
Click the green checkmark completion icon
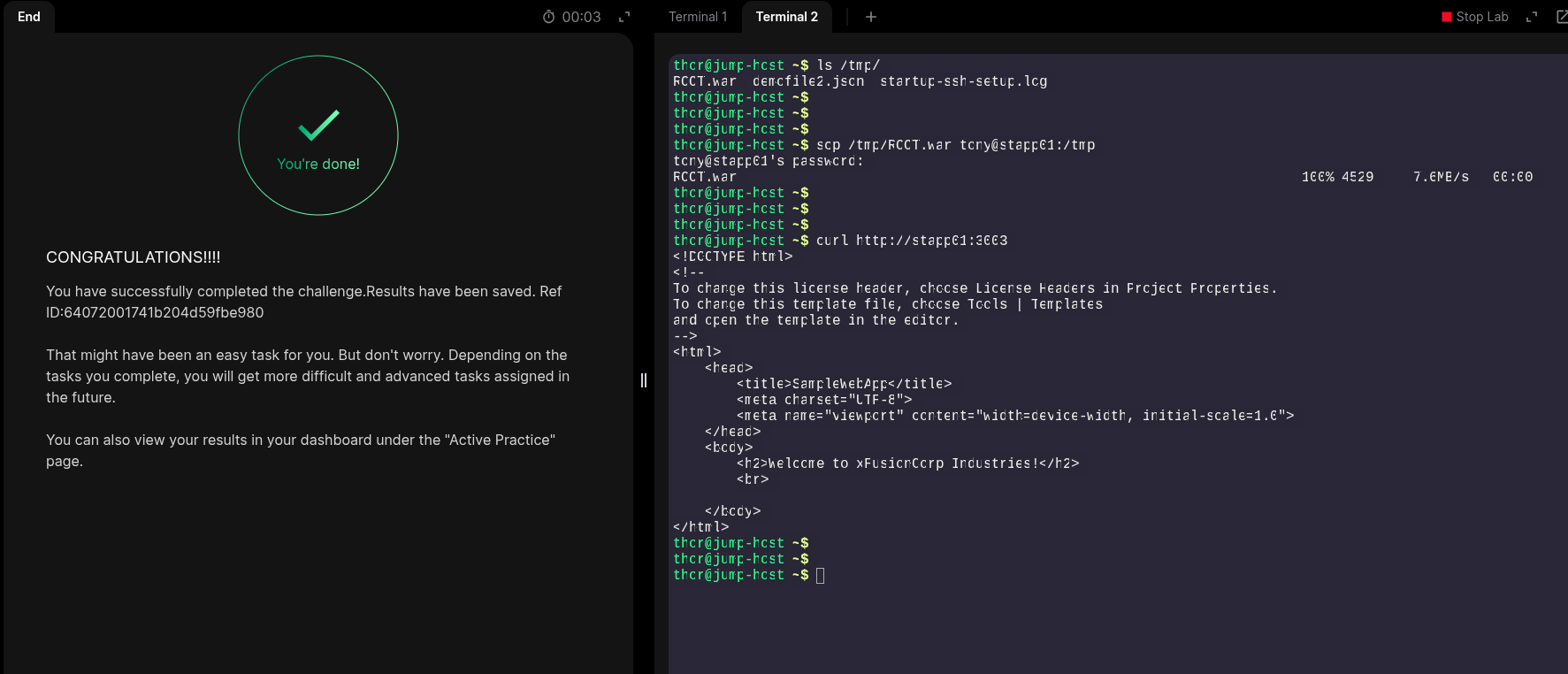pyautogui.click(x=318, y=126)
